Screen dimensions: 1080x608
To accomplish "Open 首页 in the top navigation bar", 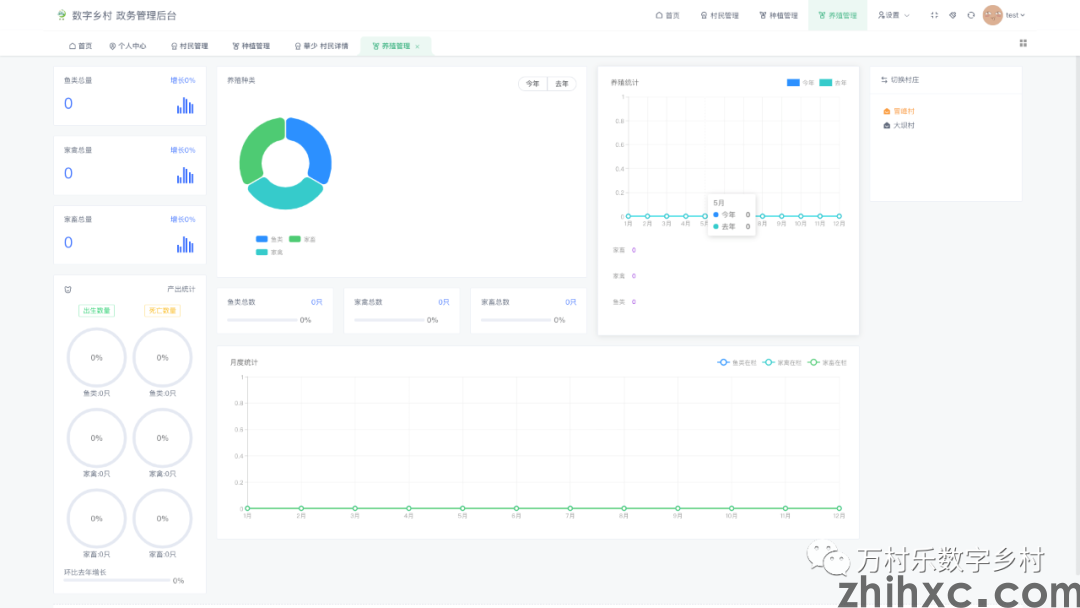I will pyautogui.click(x=667, y=15).
